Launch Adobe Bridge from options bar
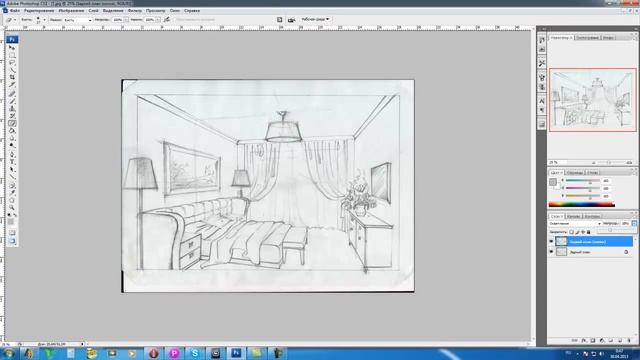Viewport: 640px width, 360px height. click(x=291, y=20)
